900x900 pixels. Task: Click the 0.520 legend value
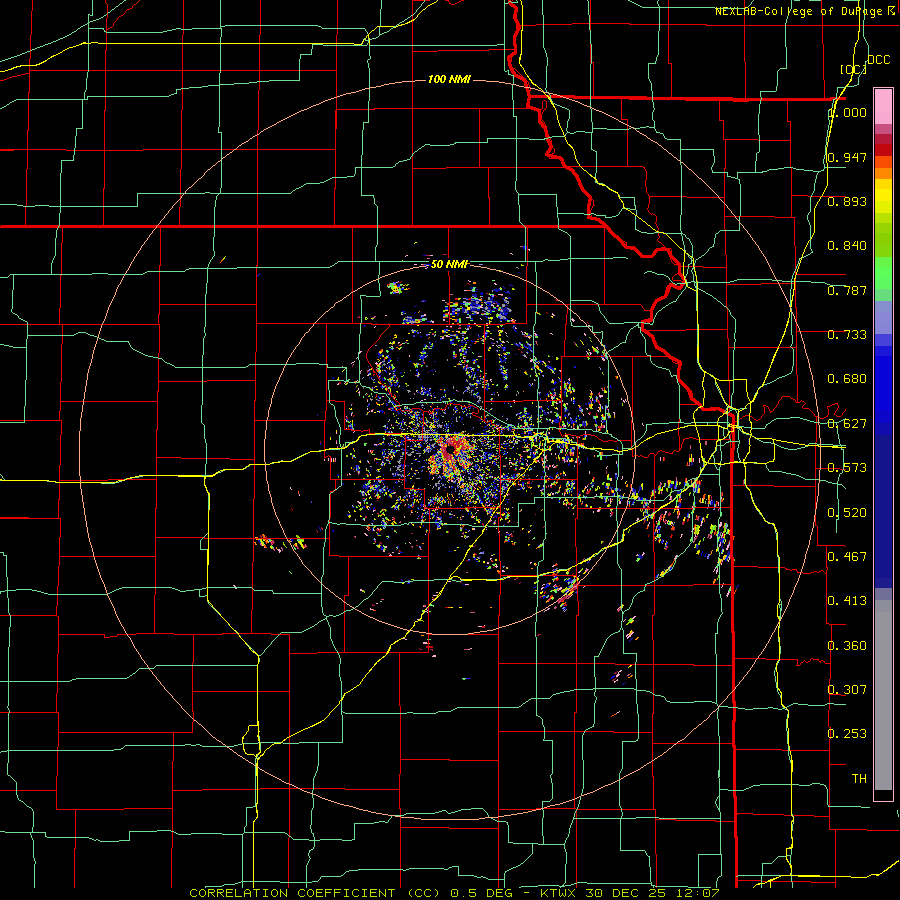click(847, 513)
